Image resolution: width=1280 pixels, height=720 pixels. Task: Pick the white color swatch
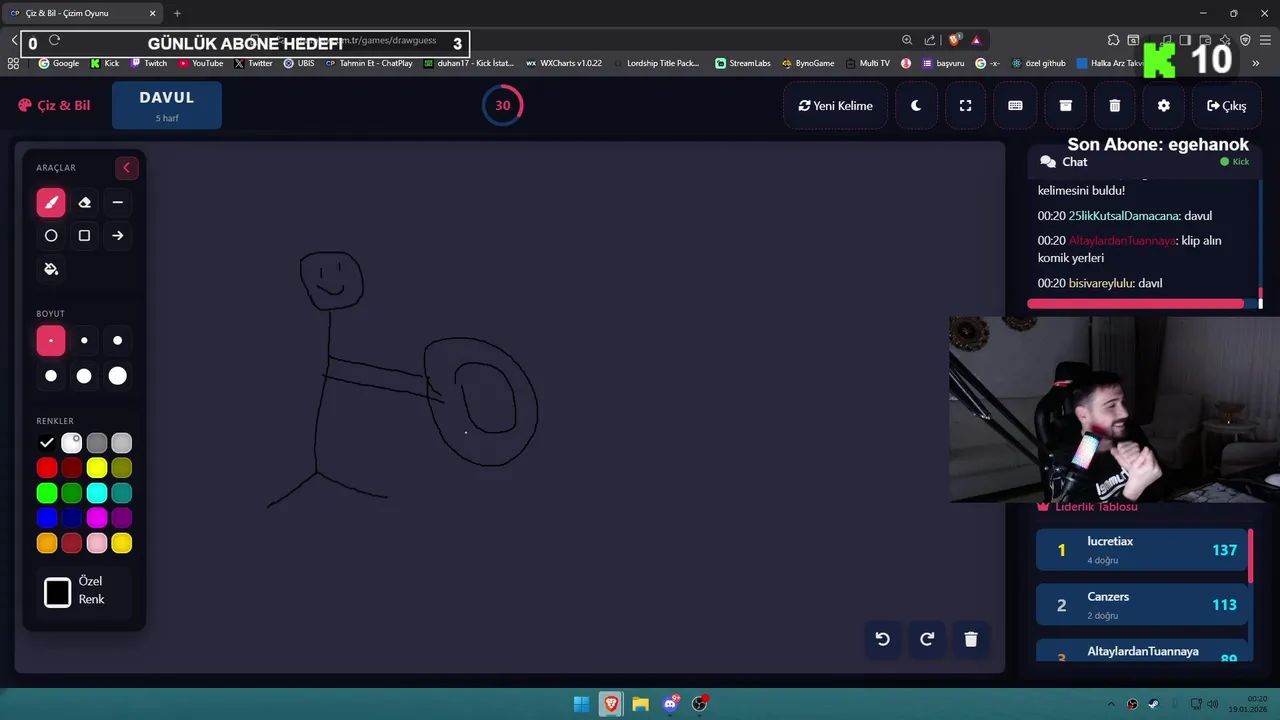click(72, 443)
